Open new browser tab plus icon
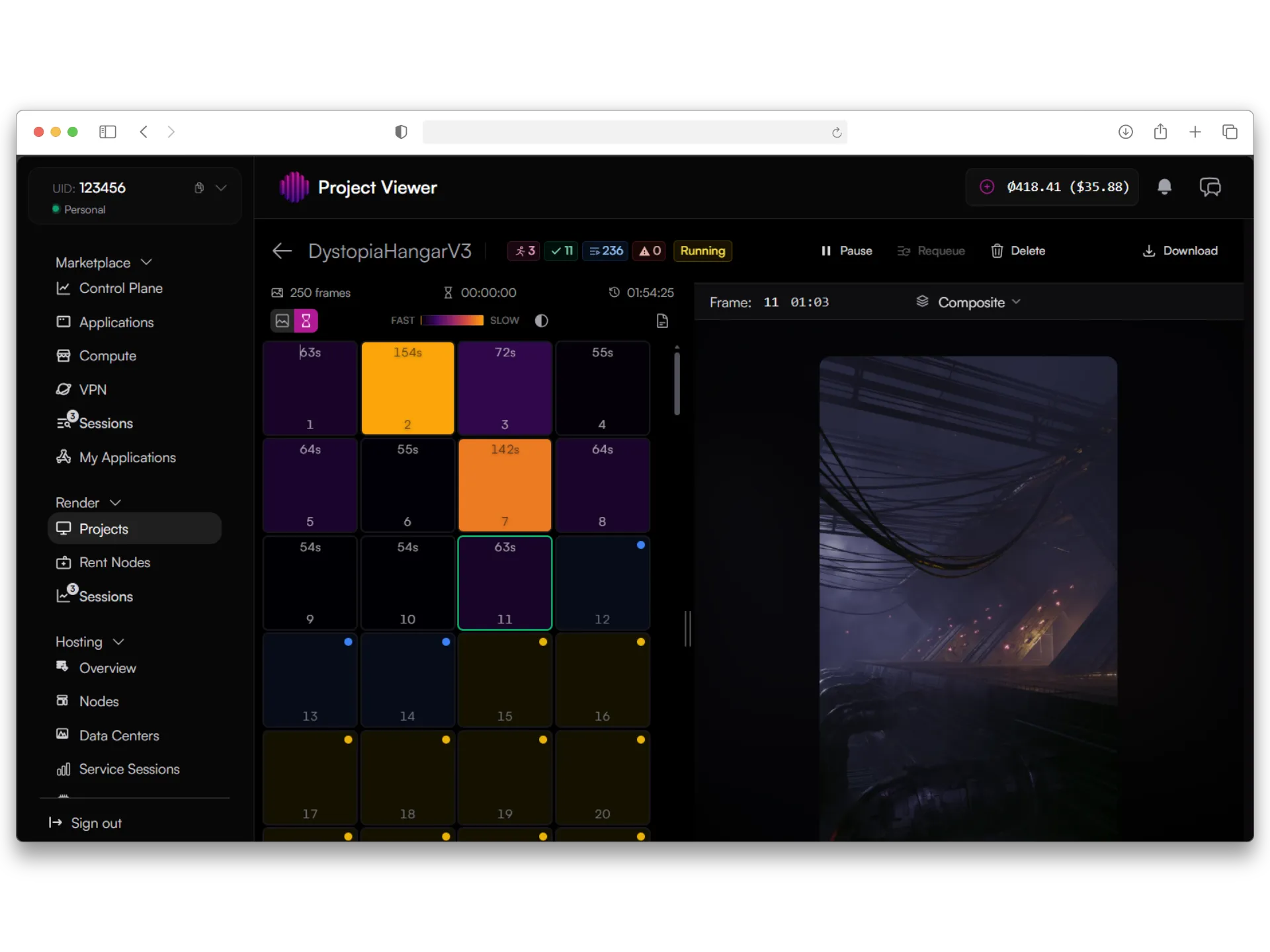This screenshot has width=1270, height=952. [x=1195, y=132]
